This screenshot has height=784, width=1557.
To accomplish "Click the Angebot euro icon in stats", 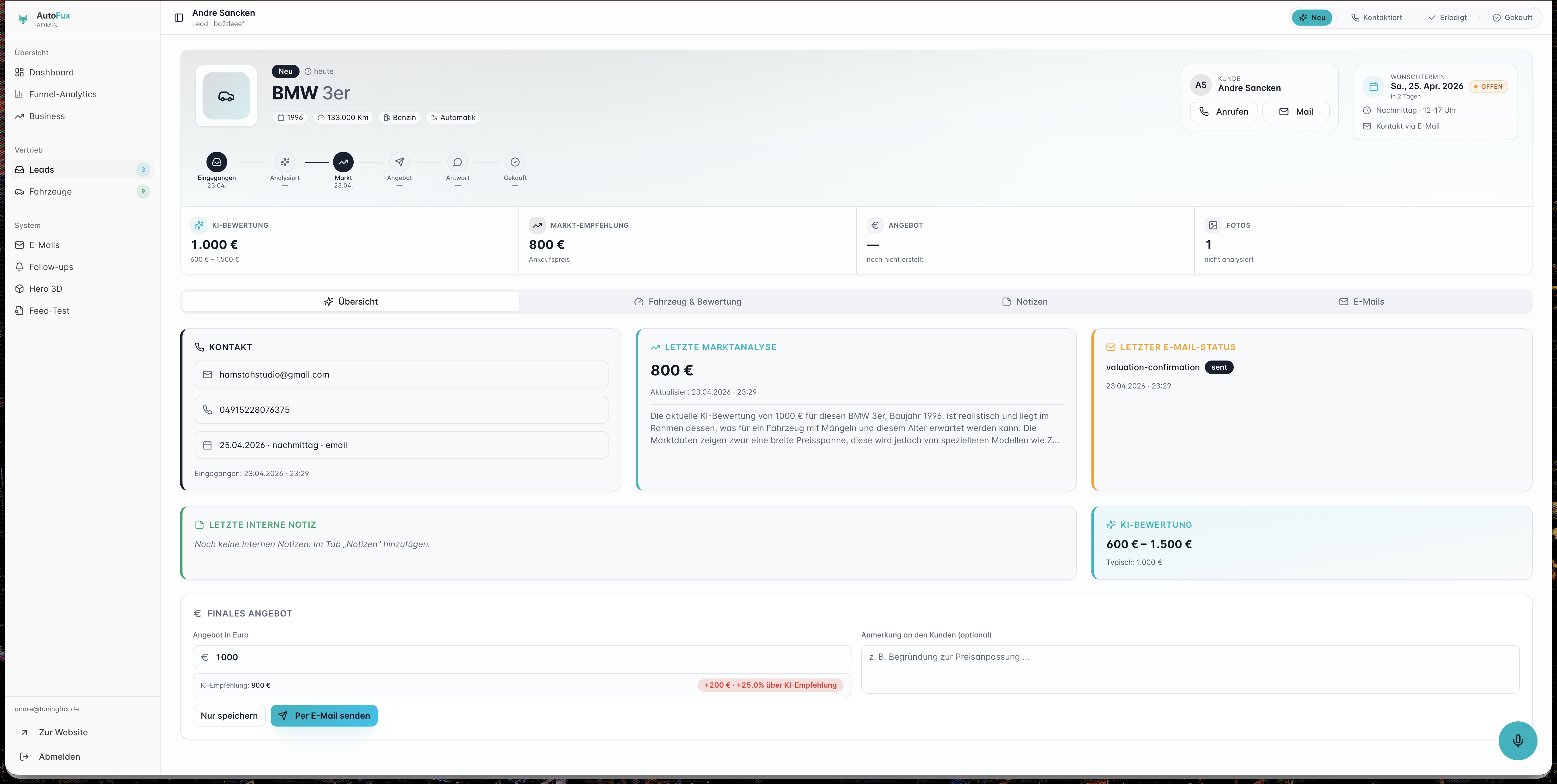I will point(875,225).
